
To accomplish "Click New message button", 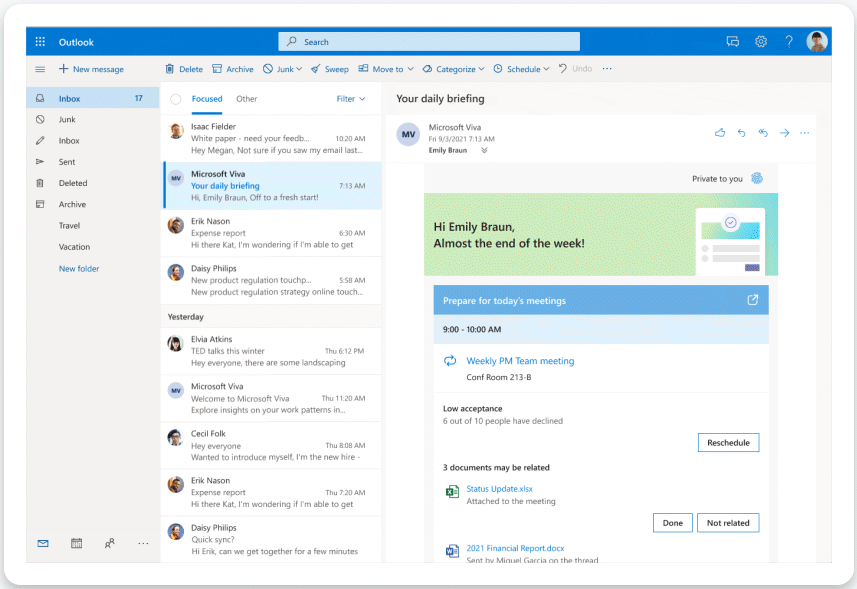I will pos(91,69).
